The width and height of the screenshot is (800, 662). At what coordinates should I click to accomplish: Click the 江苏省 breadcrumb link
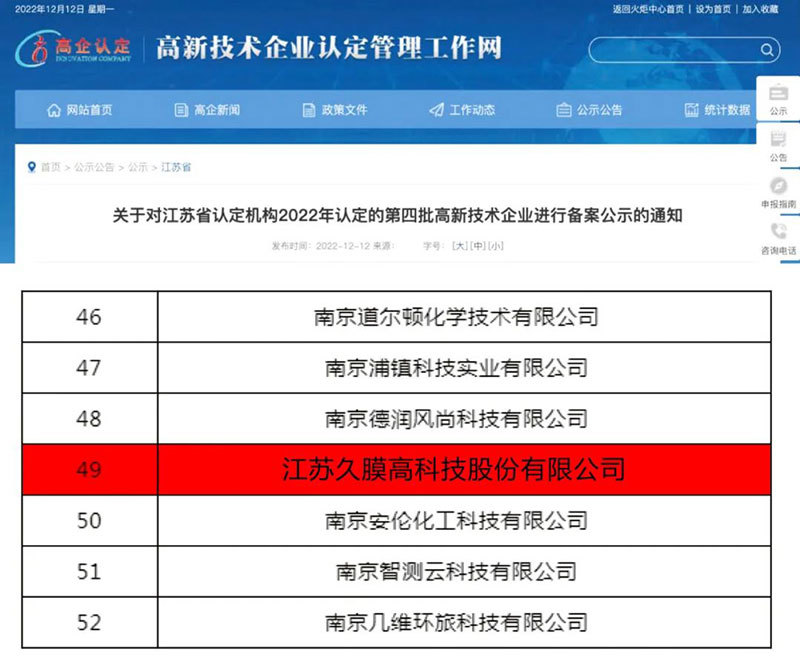coord(176,167)
